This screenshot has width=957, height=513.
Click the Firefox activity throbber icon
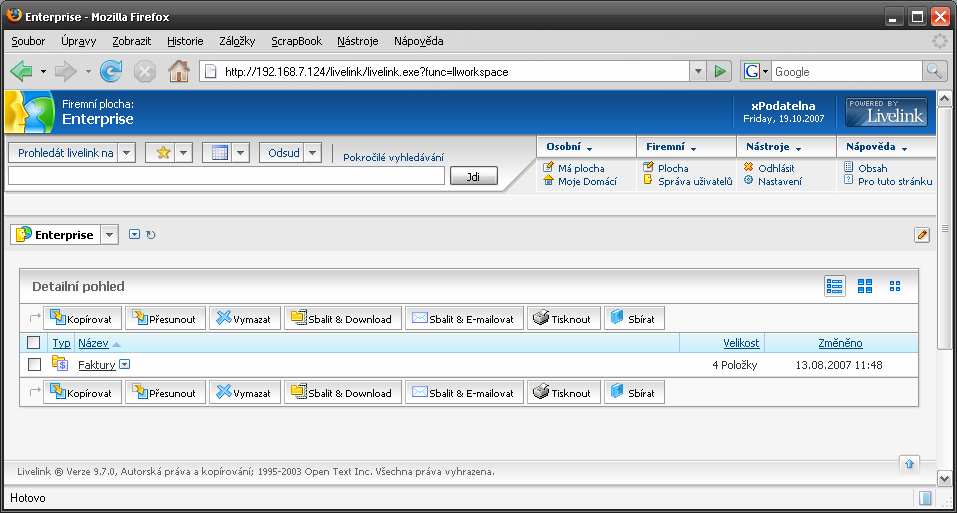[941, 41]
